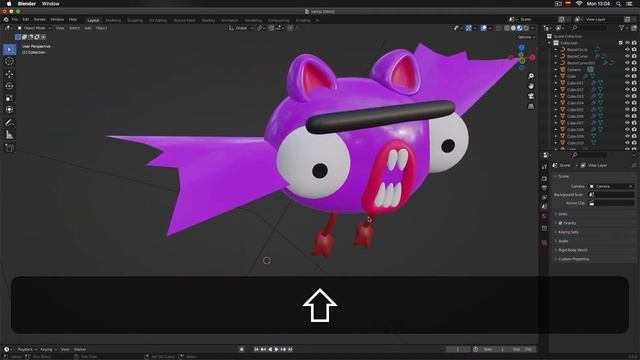Select the Annotate tool
Viewport: 640px width, 360px height.
tap(9, 122)
